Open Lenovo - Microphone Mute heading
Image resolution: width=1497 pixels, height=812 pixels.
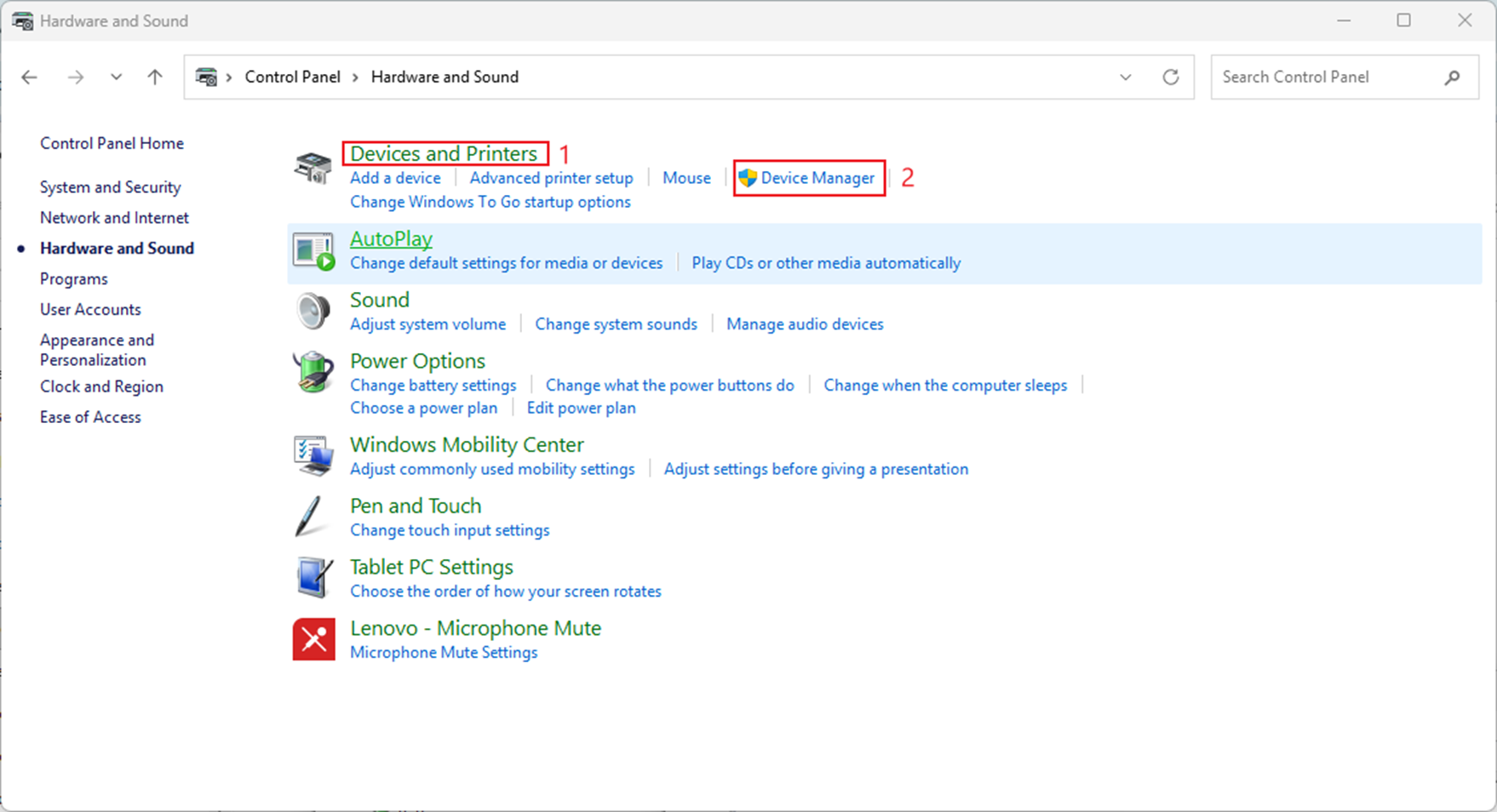(475, 628)
